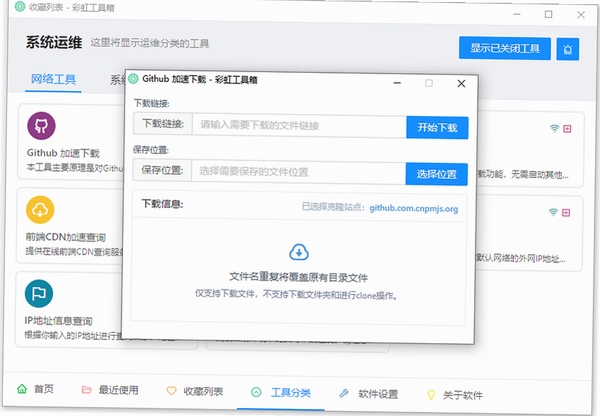Click 开始下载 button
Screen dimensions: 600x416
[x=437, y=127]
